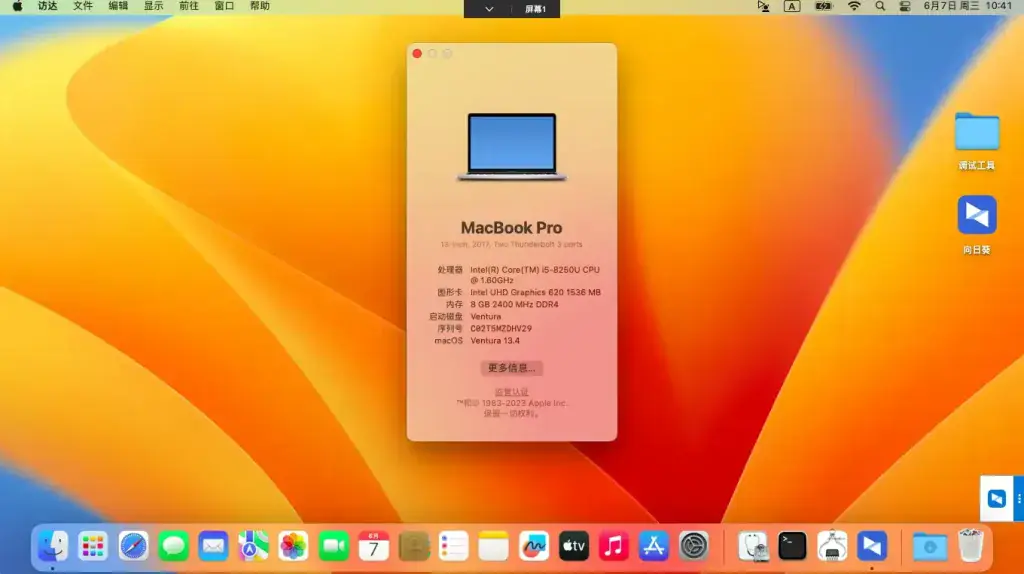Open the 监管认证 link
The width and height of the screenshot is (1024, 574).
(511, 392)
